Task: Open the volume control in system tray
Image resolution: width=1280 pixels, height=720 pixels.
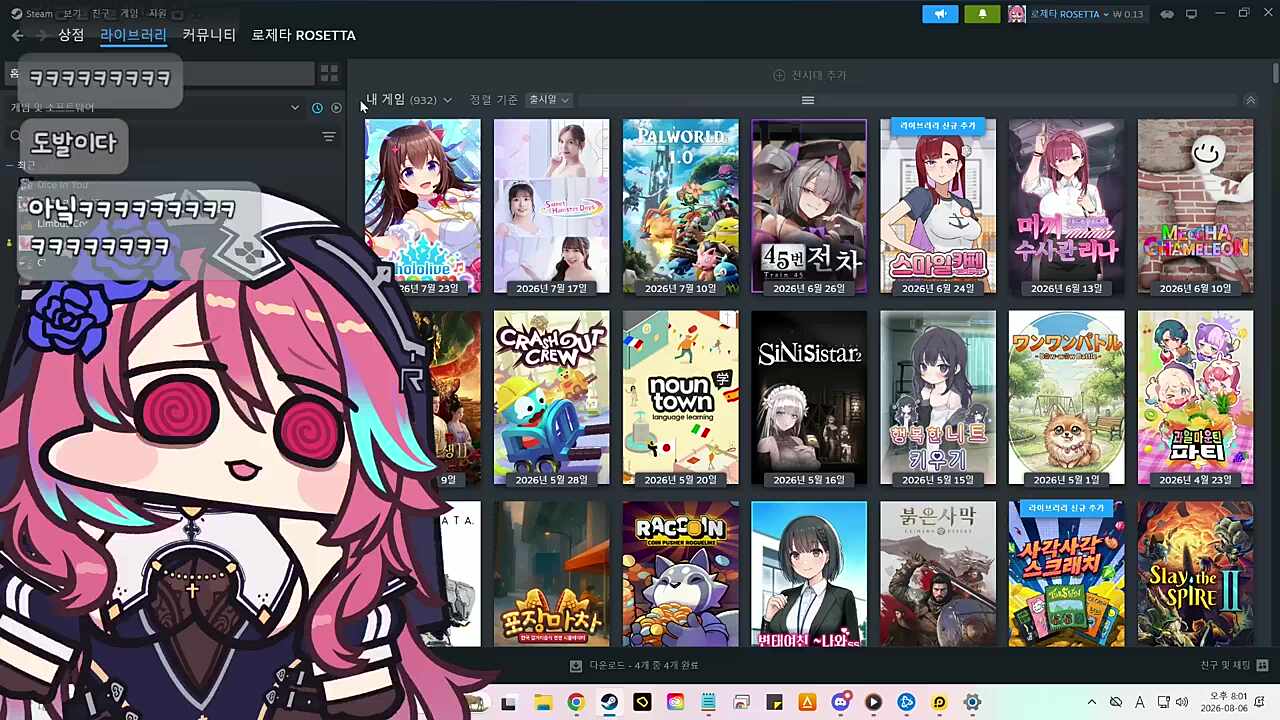Action: (x=1182, y=703)
